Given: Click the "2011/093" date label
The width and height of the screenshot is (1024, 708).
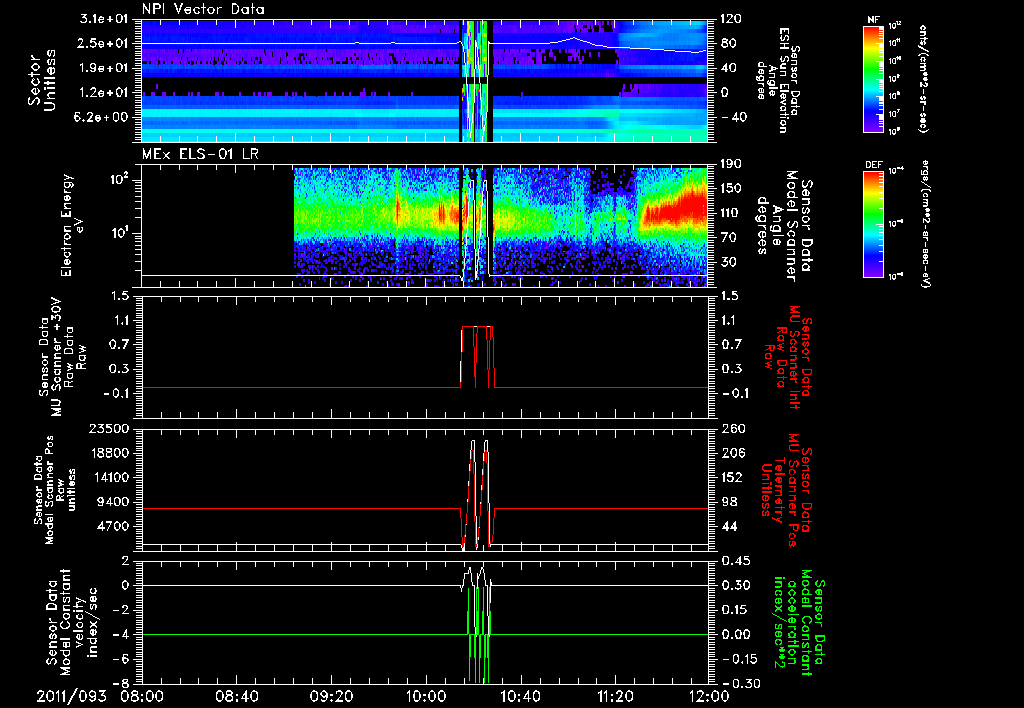Looking at the screenshot, I should [71, 696].
